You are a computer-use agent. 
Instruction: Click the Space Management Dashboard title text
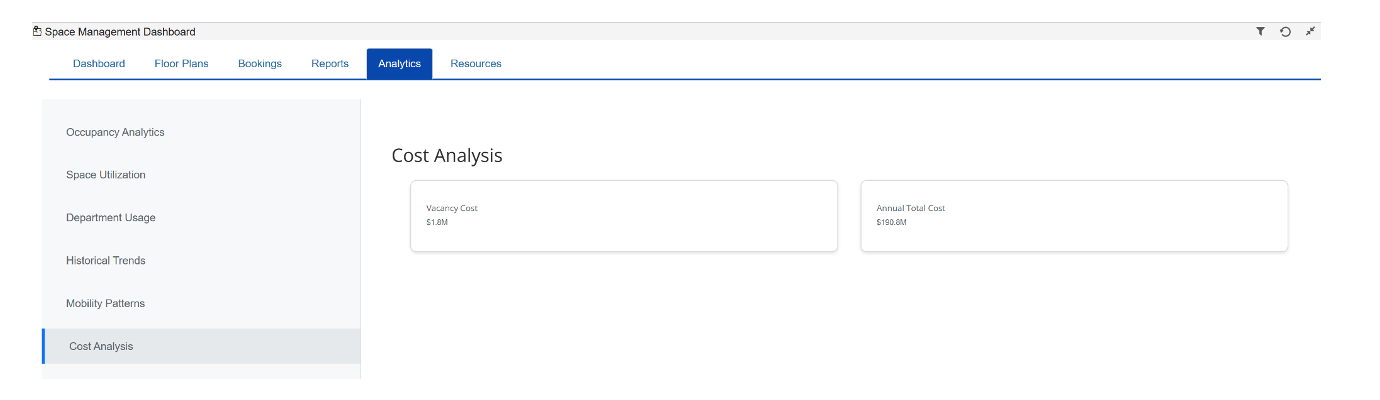[x=120, y=32]
